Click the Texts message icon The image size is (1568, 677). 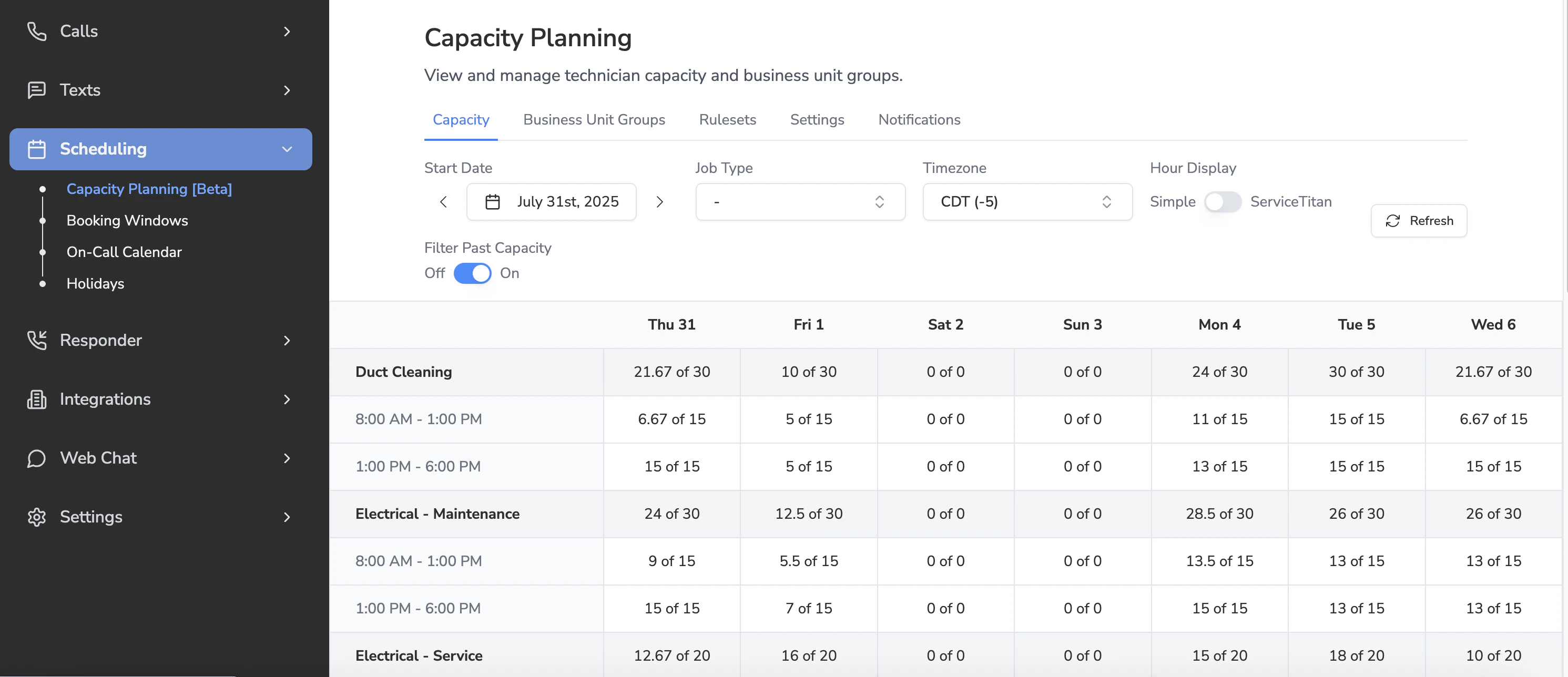(x=36, y=90)
